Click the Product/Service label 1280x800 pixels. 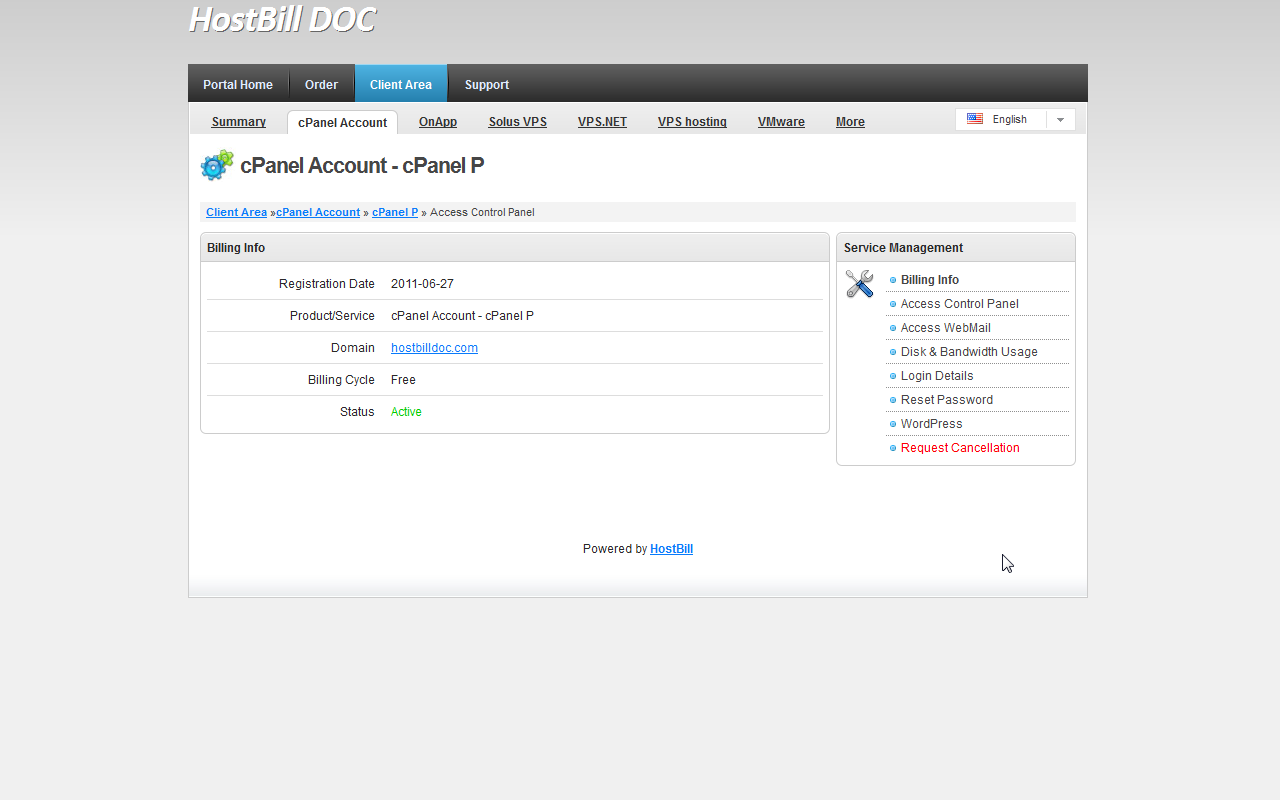coord(332,316)
